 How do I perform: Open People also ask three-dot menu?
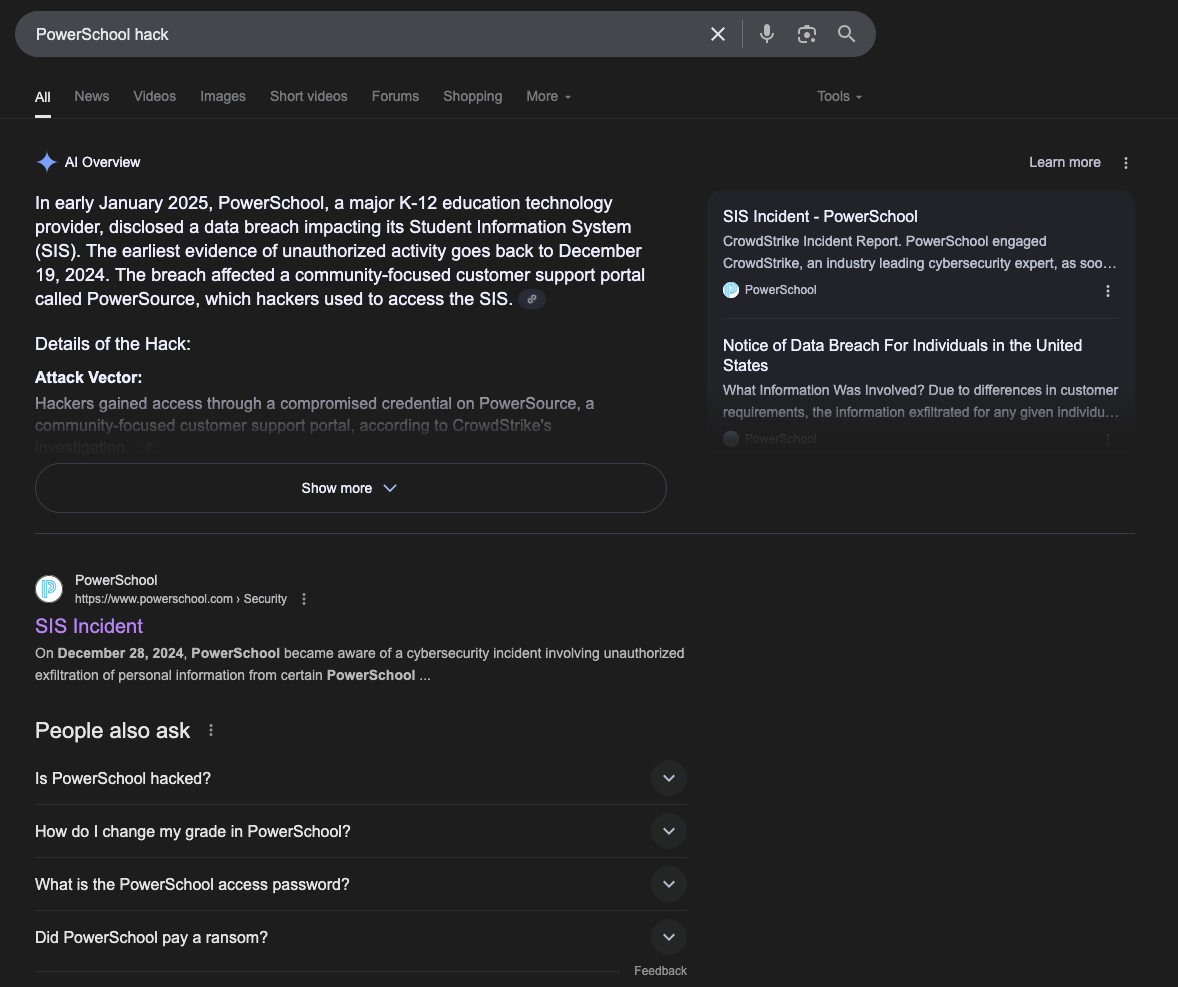click(x=211, y=730)
